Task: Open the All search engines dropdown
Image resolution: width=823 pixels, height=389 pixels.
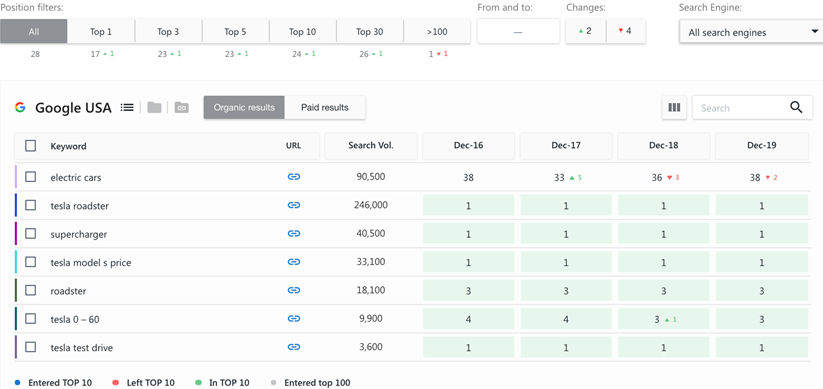Action: [751, 32]
